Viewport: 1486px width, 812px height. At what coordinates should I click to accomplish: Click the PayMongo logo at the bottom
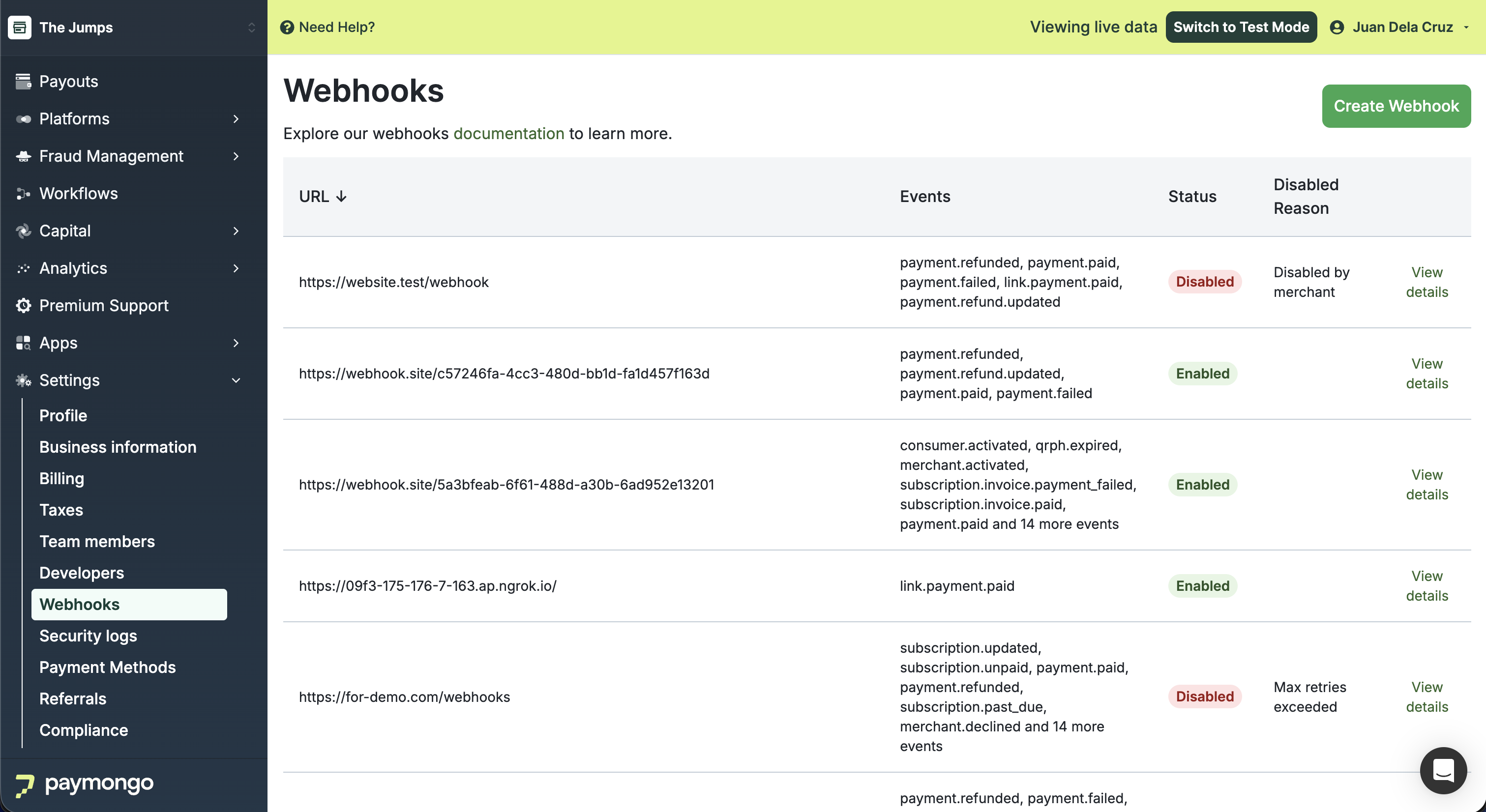pos(84,784)
